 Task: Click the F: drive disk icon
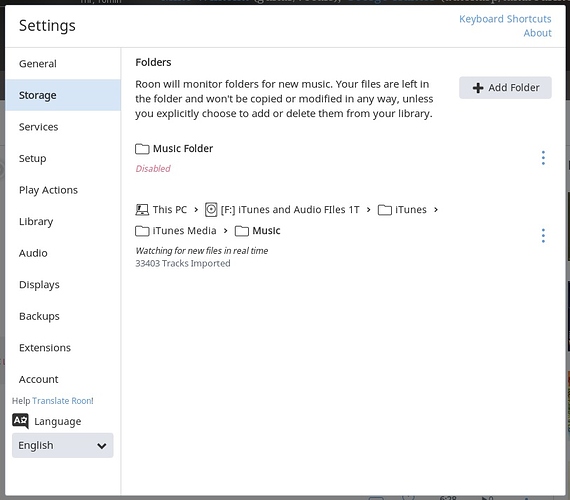[x=211, y=210]
